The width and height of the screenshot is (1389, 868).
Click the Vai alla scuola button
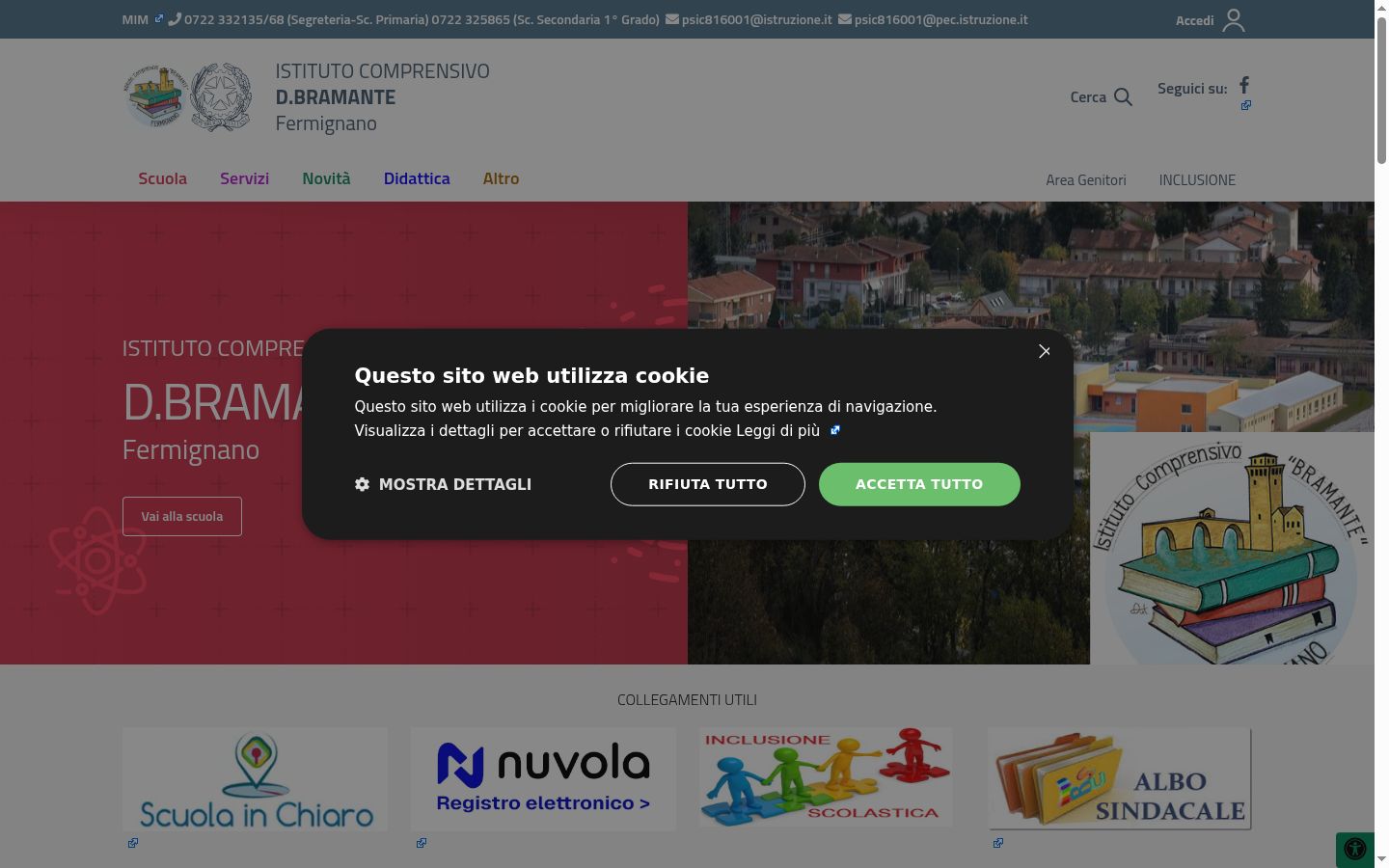pos(182,516)
